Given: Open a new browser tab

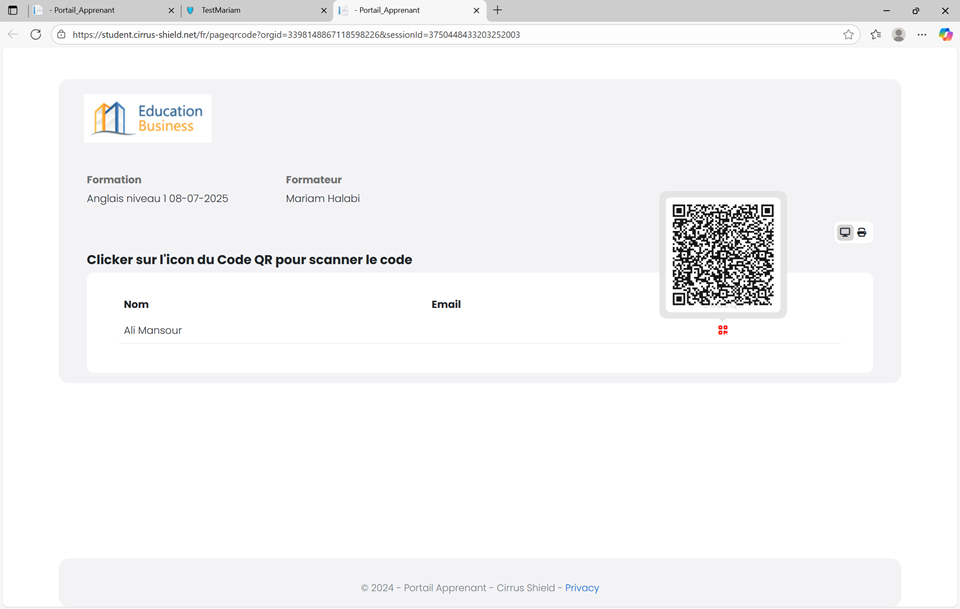Looking at the screenshot, I should click(x=497, y=10).
